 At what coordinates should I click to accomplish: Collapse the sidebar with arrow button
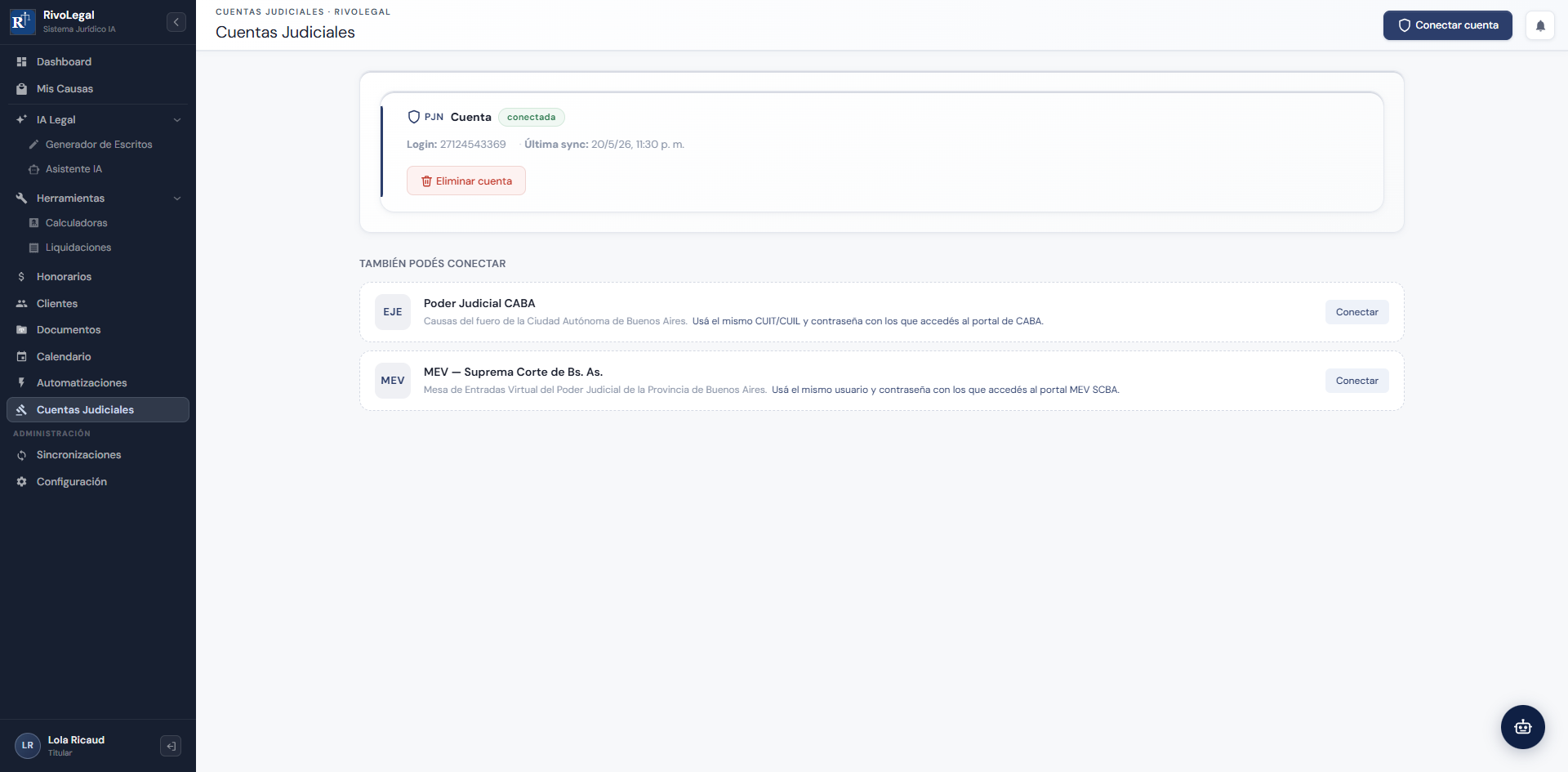pyautogui.click(x=176, y=22)
